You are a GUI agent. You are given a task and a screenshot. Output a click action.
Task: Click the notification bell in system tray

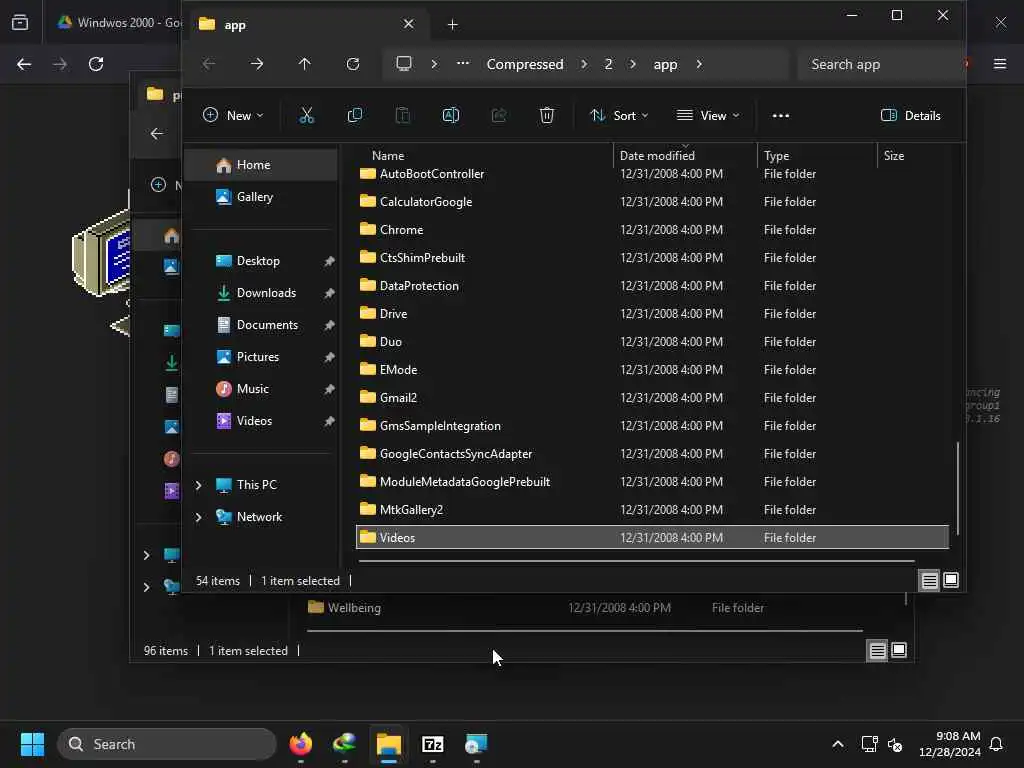pyautogui.click(x=996, y=744)
